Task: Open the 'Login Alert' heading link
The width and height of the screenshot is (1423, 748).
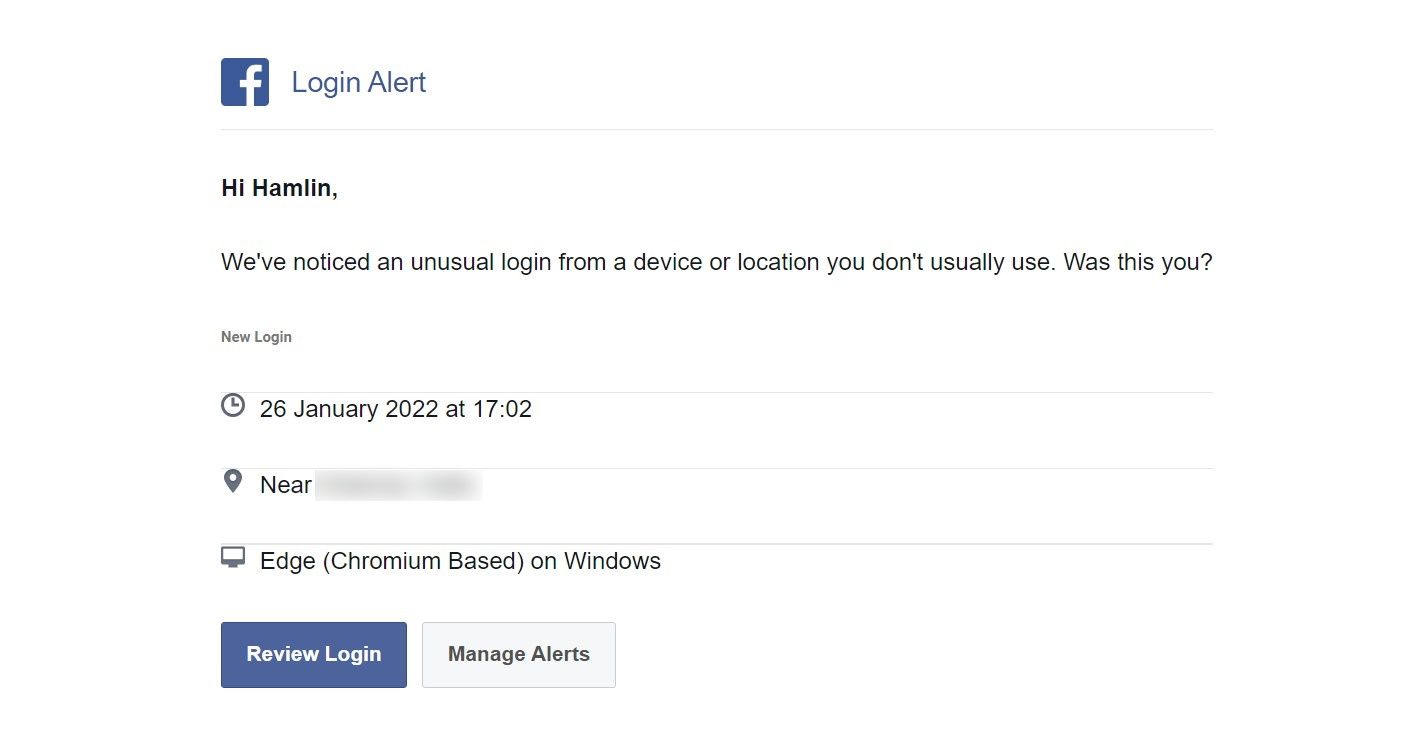Action: click(x=357, y=82)
